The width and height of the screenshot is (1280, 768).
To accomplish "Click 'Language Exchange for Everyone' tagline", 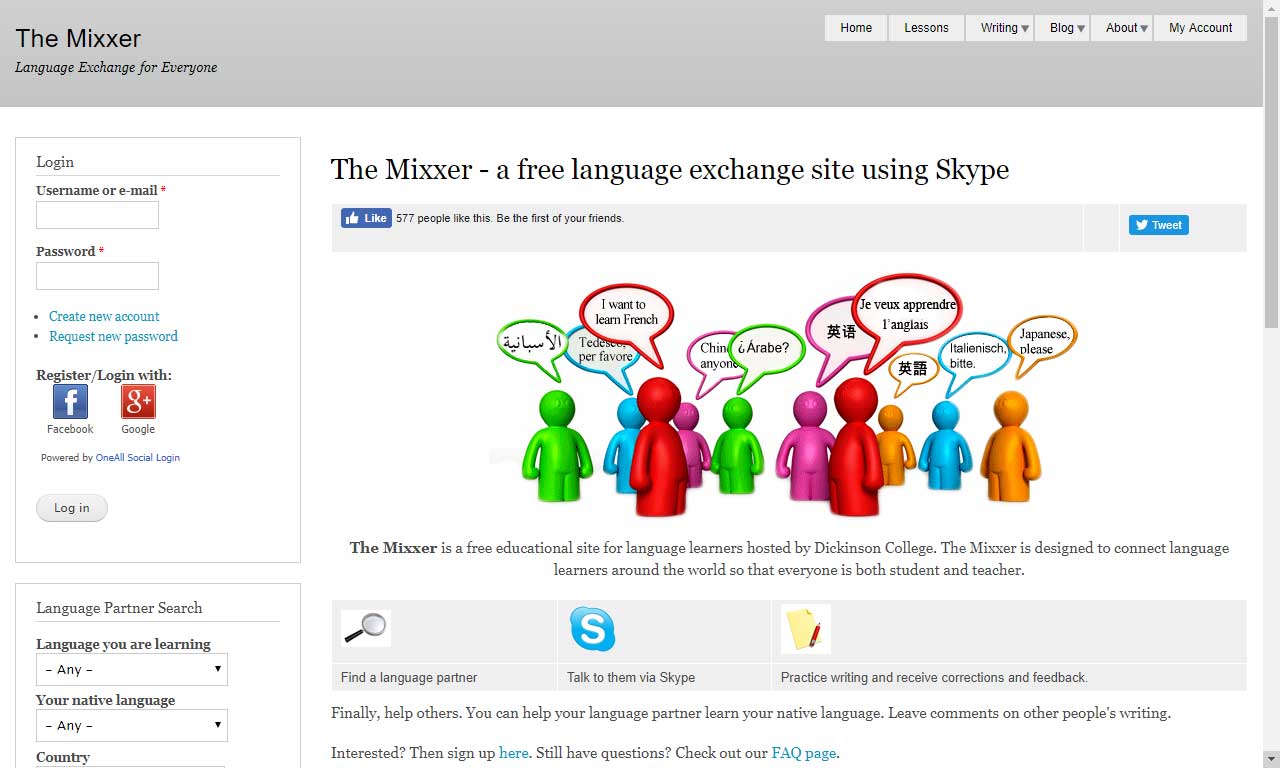I will [x=116, y=68].
